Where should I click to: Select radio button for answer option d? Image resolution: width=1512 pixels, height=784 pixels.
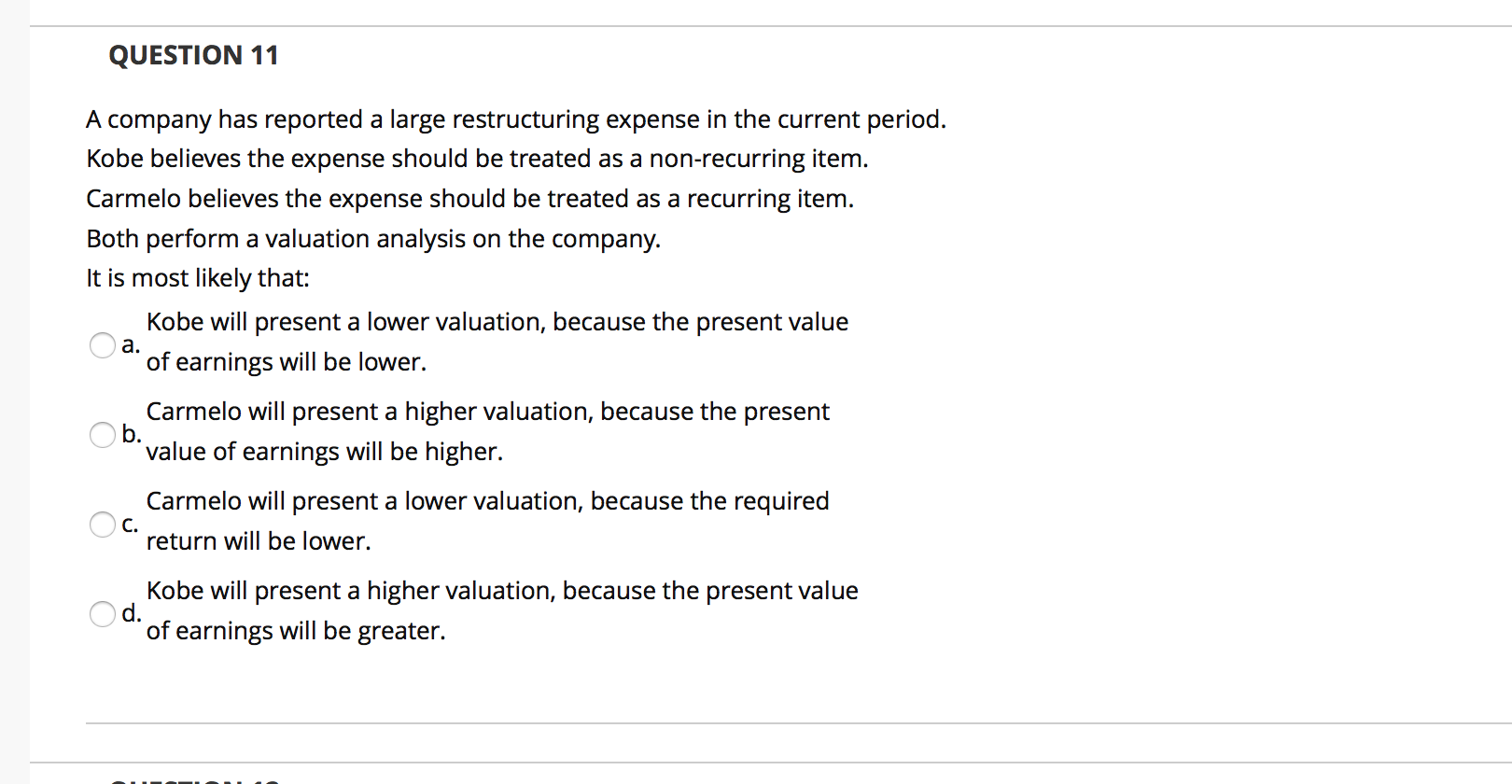click(102, 613)
